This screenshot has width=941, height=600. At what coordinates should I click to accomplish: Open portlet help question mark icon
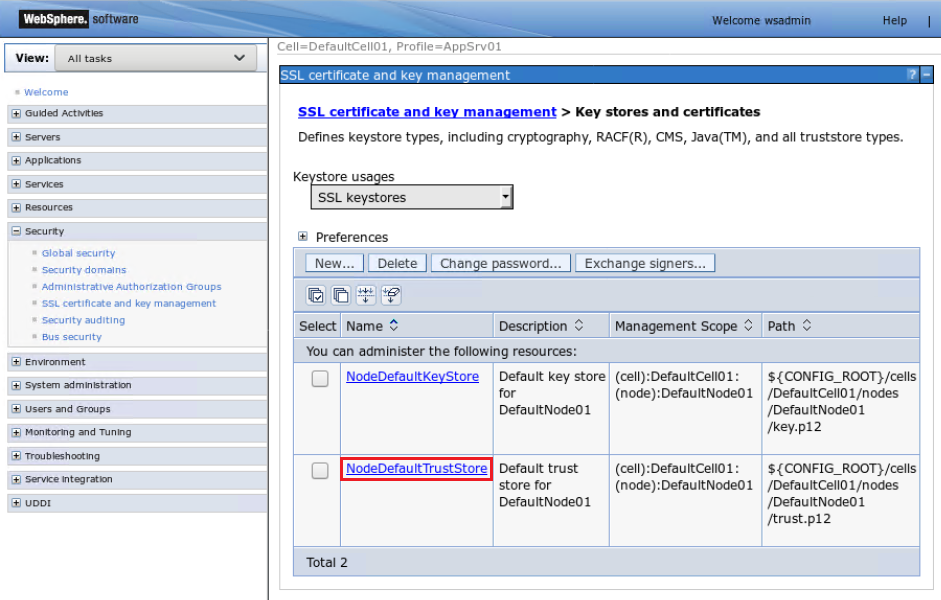912,74
